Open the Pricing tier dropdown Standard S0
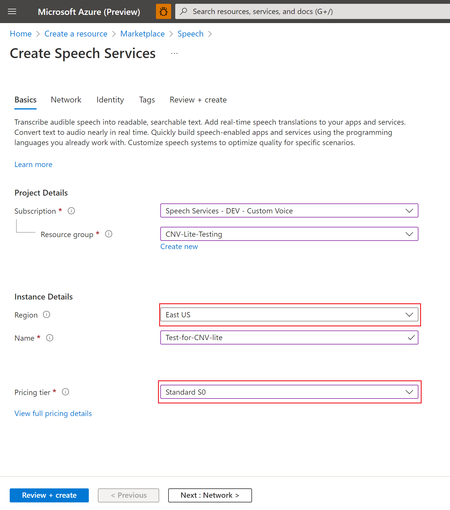Screen dimensions: 450x510 pos(289,392)
